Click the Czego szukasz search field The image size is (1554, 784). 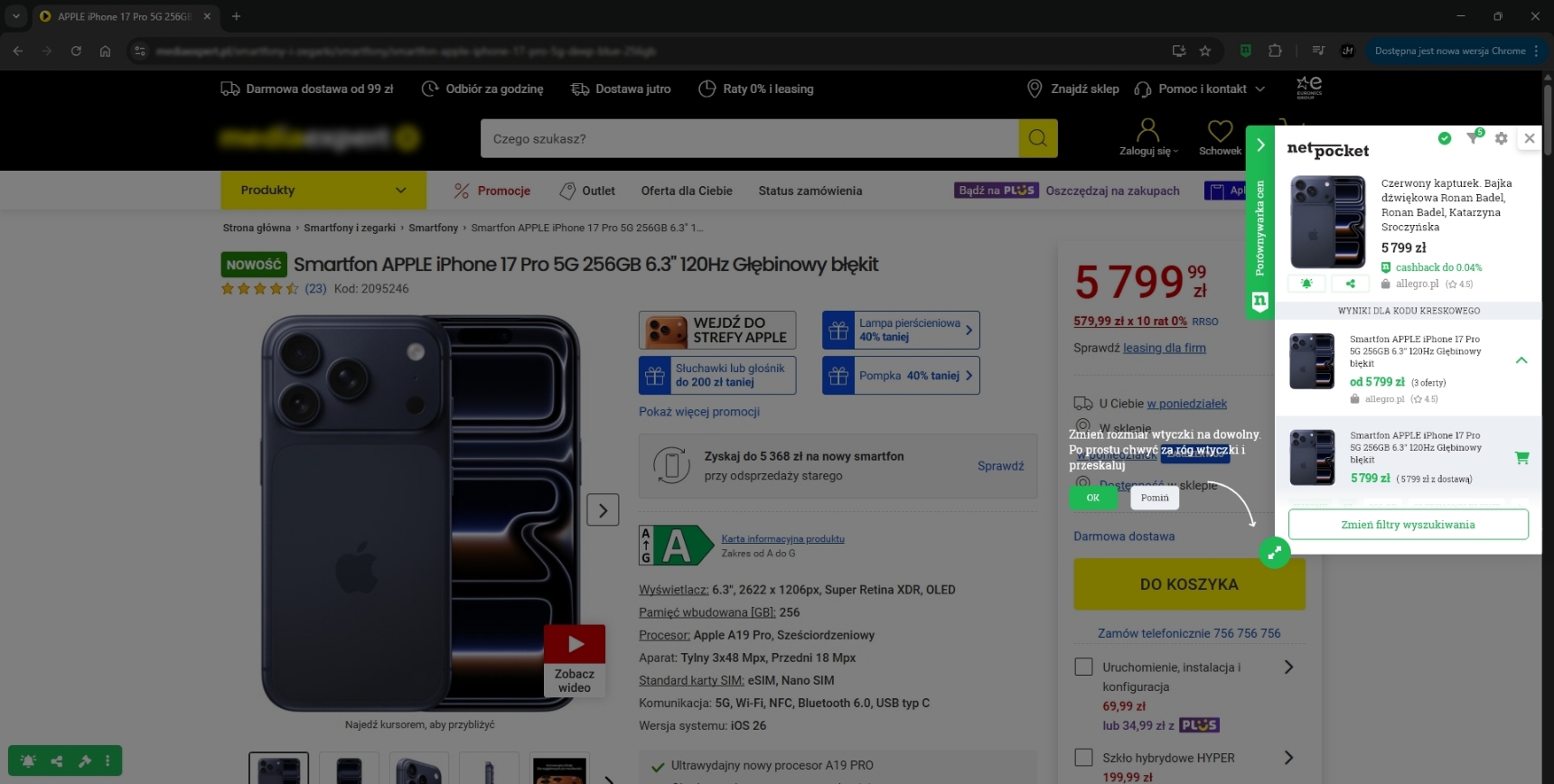[x=750, y=138]
